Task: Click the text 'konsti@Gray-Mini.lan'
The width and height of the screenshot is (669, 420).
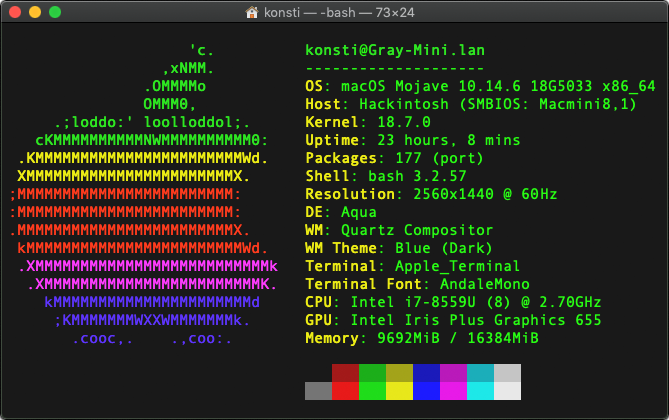Action: [x=395, y=50]
